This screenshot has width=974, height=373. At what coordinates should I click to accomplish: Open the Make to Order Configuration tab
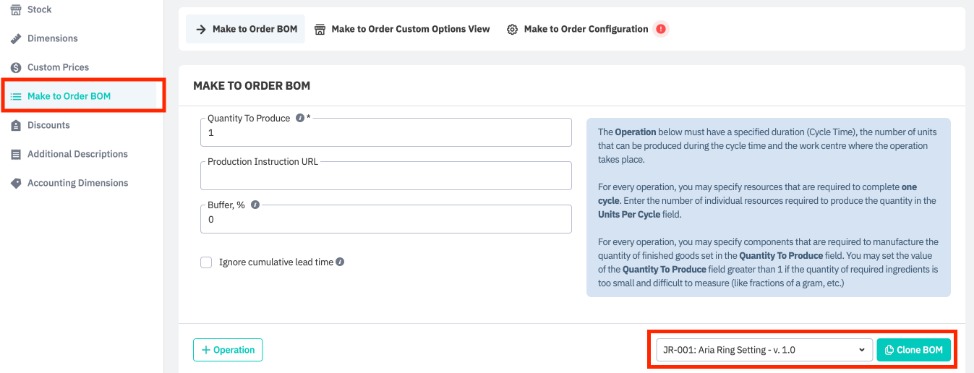pyautogui.click(x=578, y=29)
